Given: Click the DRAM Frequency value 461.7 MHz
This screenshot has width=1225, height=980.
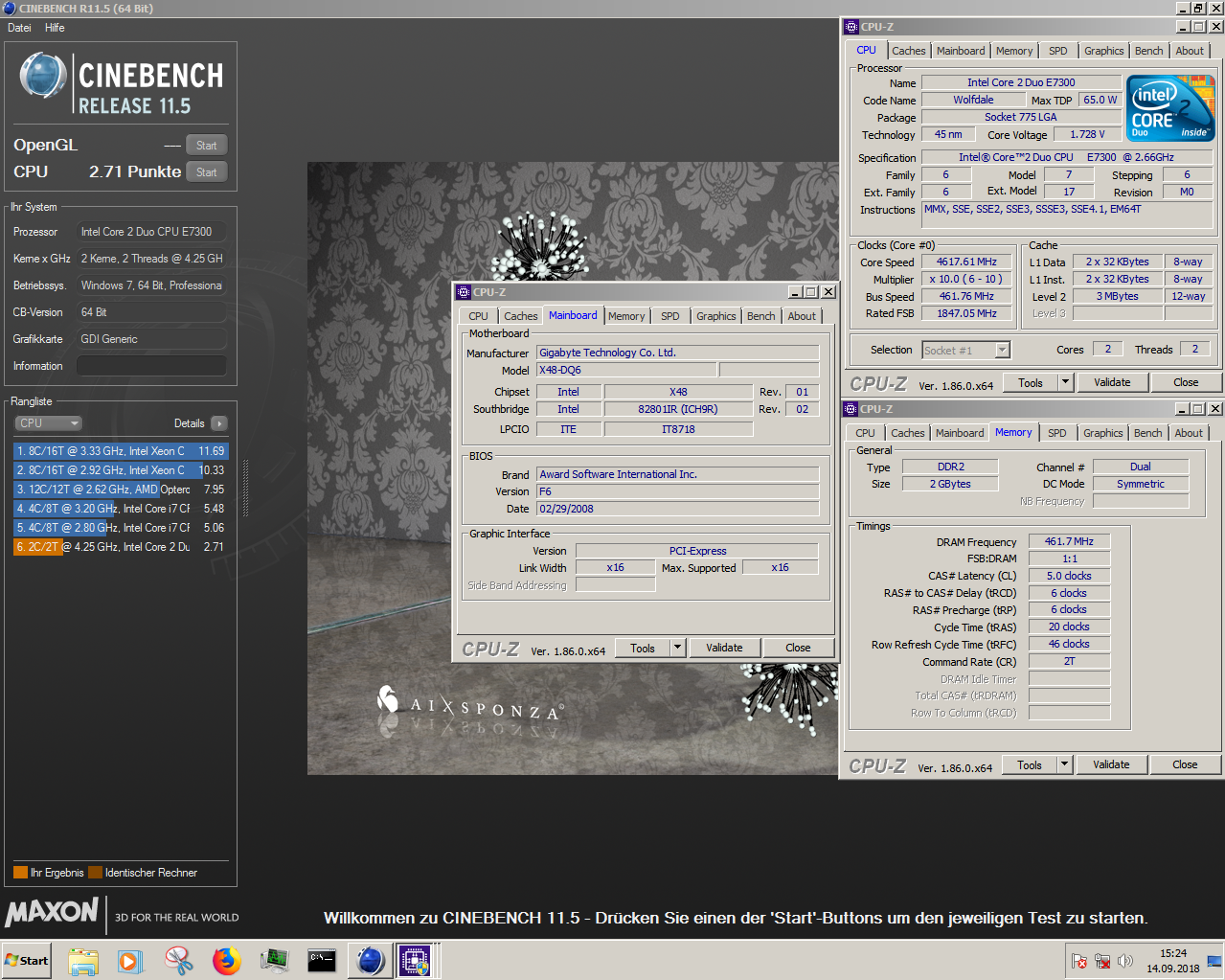Looking at the screenshot, I should 1069,541.
